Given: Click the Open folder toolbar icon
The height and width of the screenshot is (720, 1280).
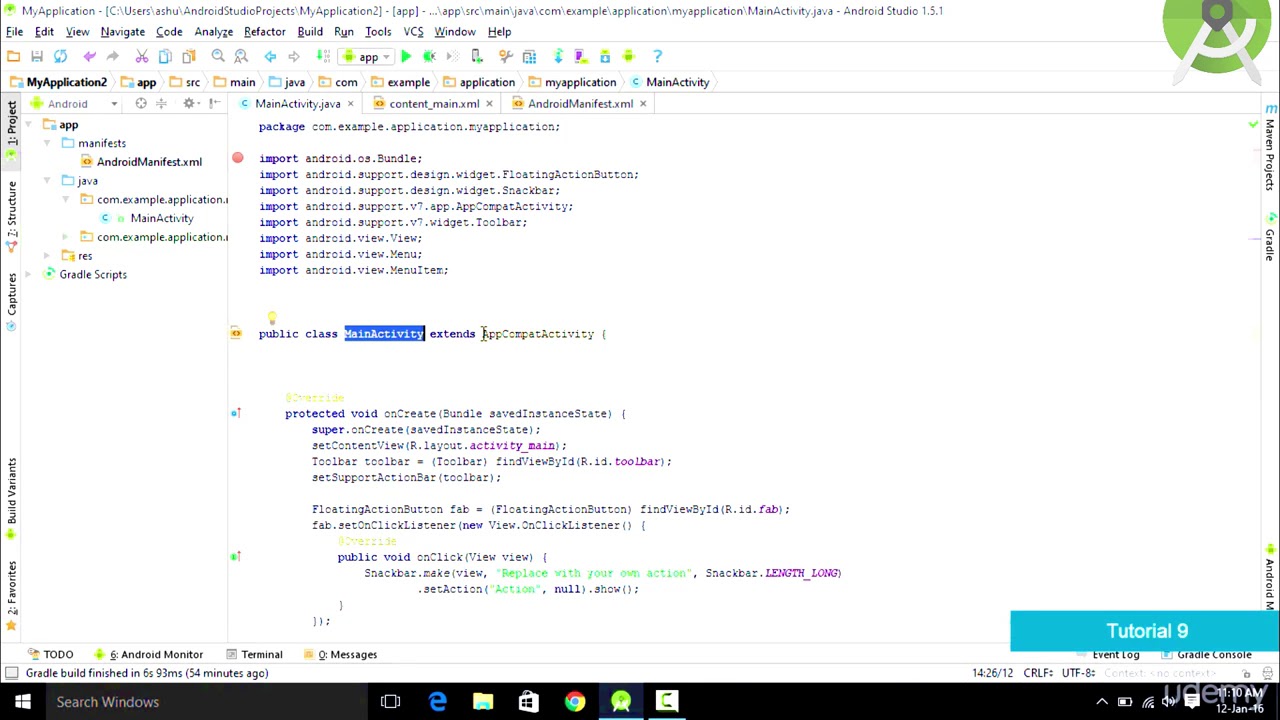Looking at the screenshot, I should coord(13,57).
